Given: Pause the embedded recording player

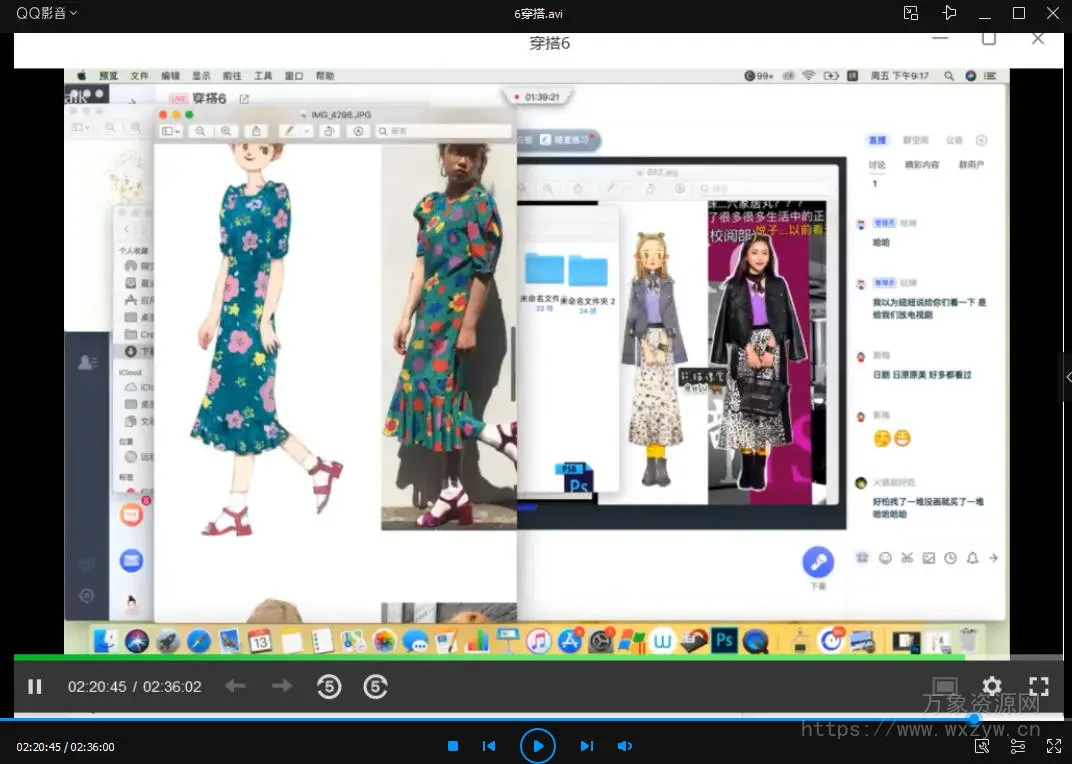Looking at the screenshot, I should click(35, 687).
